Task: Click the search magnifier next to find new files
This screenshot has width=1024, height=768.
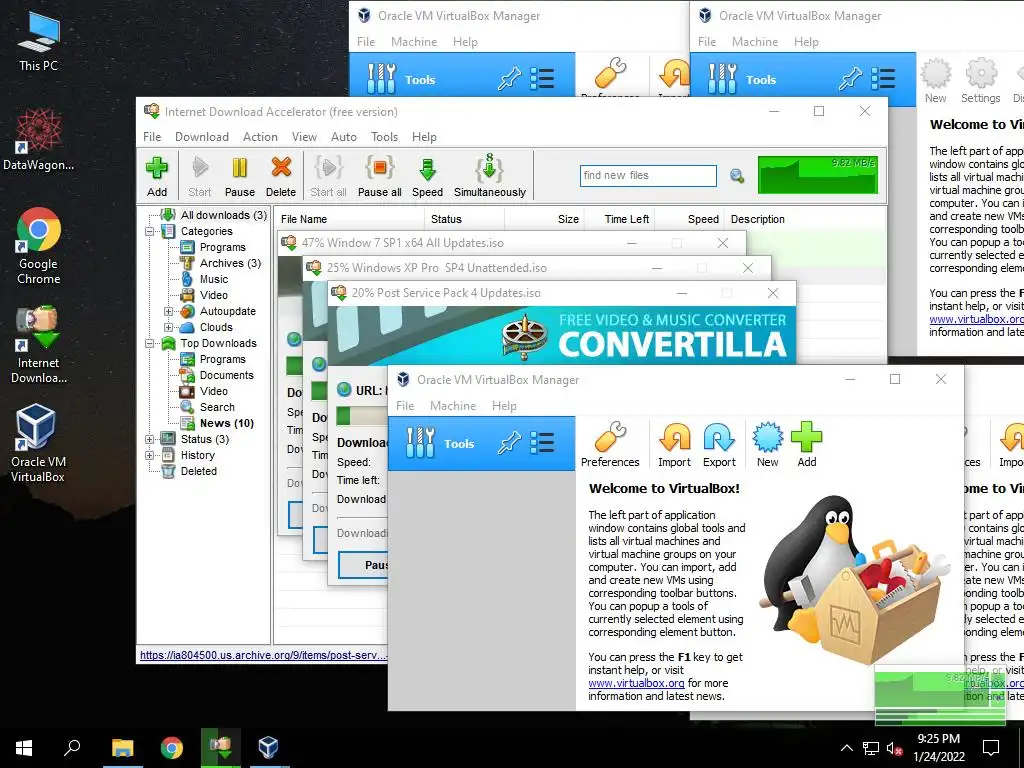Action: 737,176
